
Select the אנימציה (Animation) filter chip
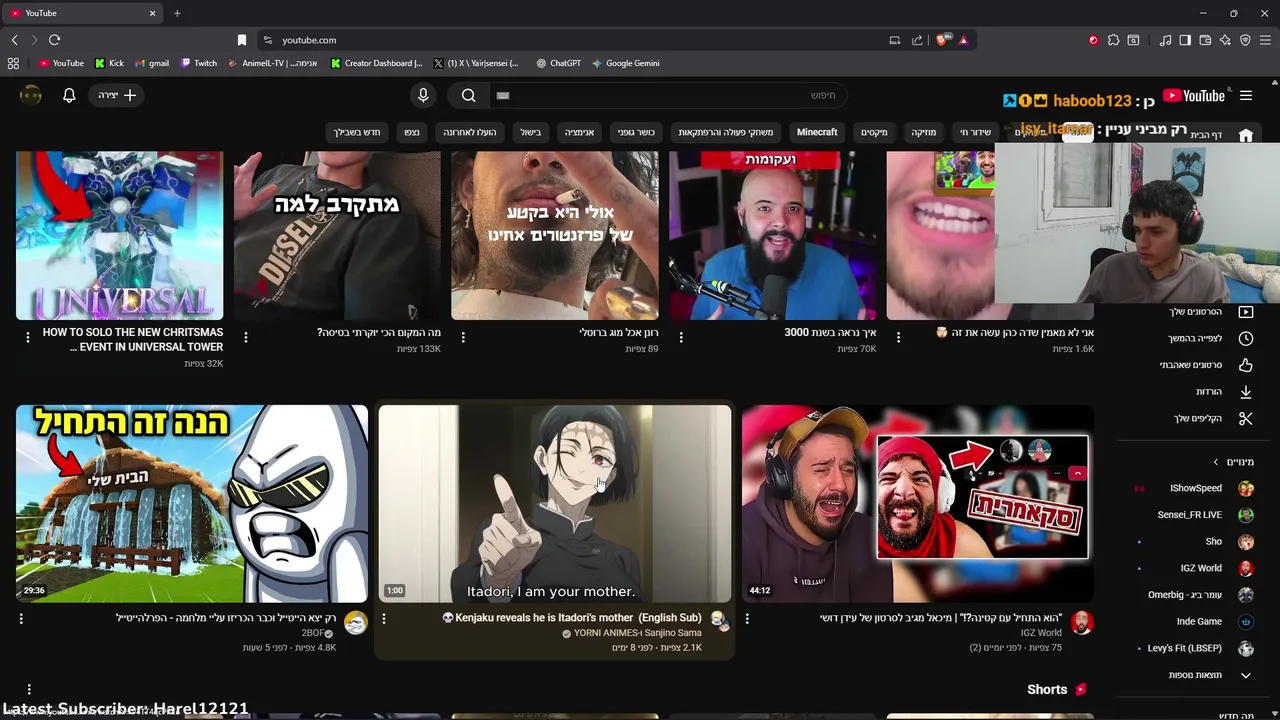pos(578,132)
